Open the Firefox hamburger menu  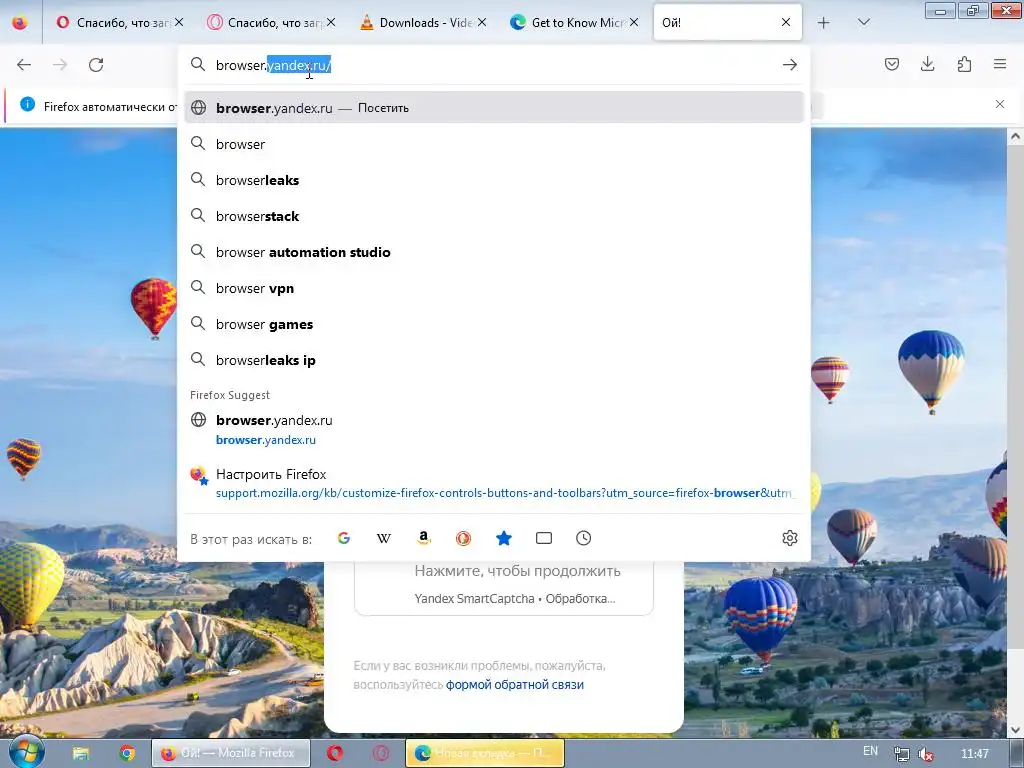pos(1000,64)
